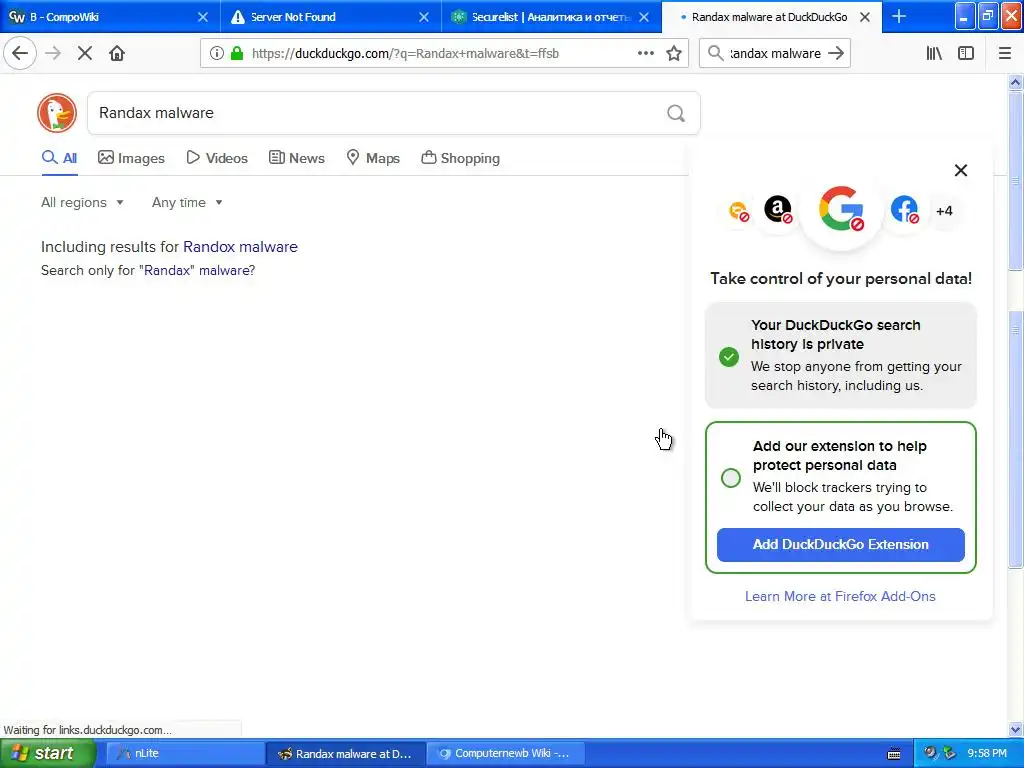Go back using the browser back arrow
The image size is (1024, 768).
point(20,54)
